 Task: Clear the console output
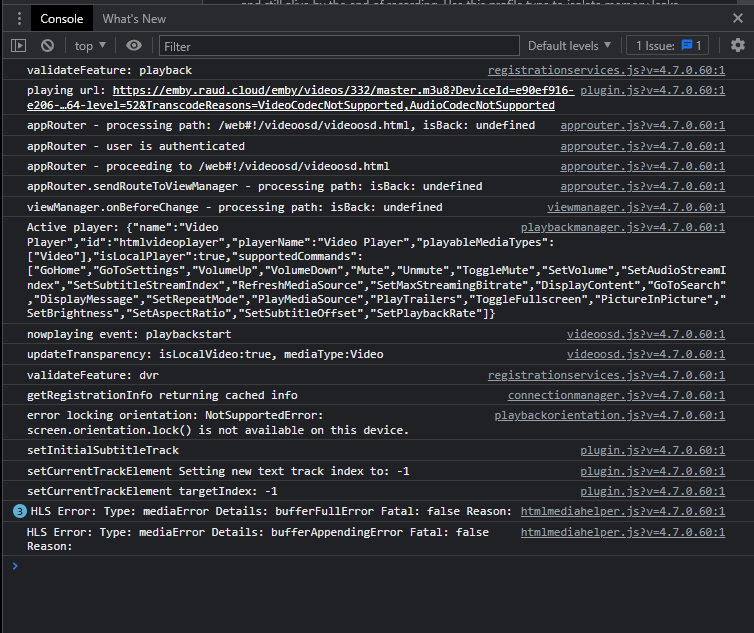coord(47,45)
